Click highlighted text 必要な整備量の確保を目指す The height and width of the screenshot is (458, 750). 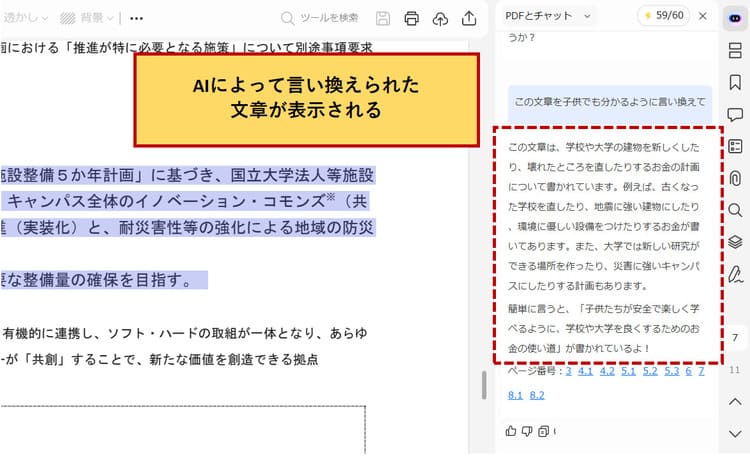(104, 280)
